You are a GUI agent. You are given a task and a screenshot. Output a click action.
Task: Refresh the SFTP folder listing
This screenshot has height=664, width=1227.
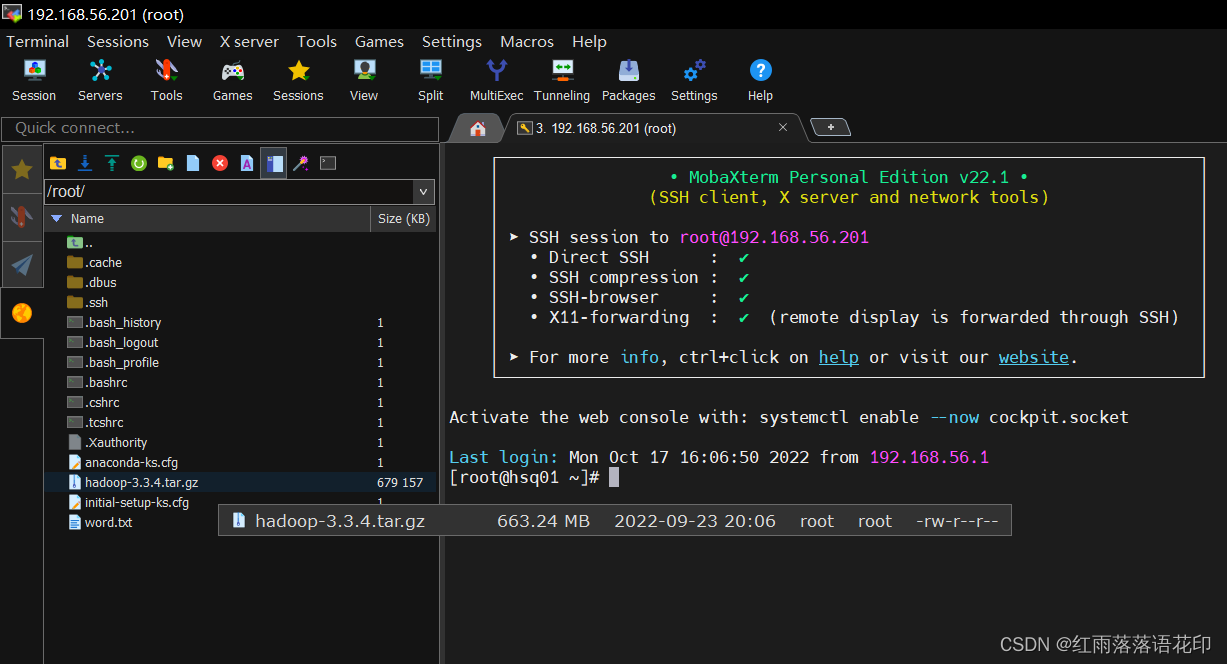click(x=139, y=163)
